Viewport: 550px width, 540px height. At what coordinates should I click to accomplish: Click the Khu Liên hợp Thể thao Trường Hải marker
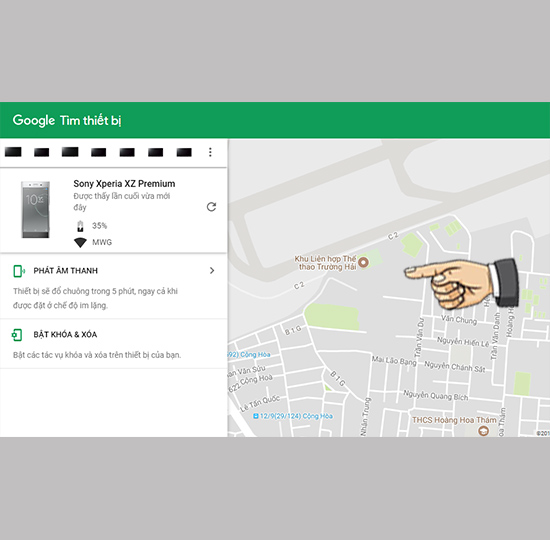[x=364, y=262]
